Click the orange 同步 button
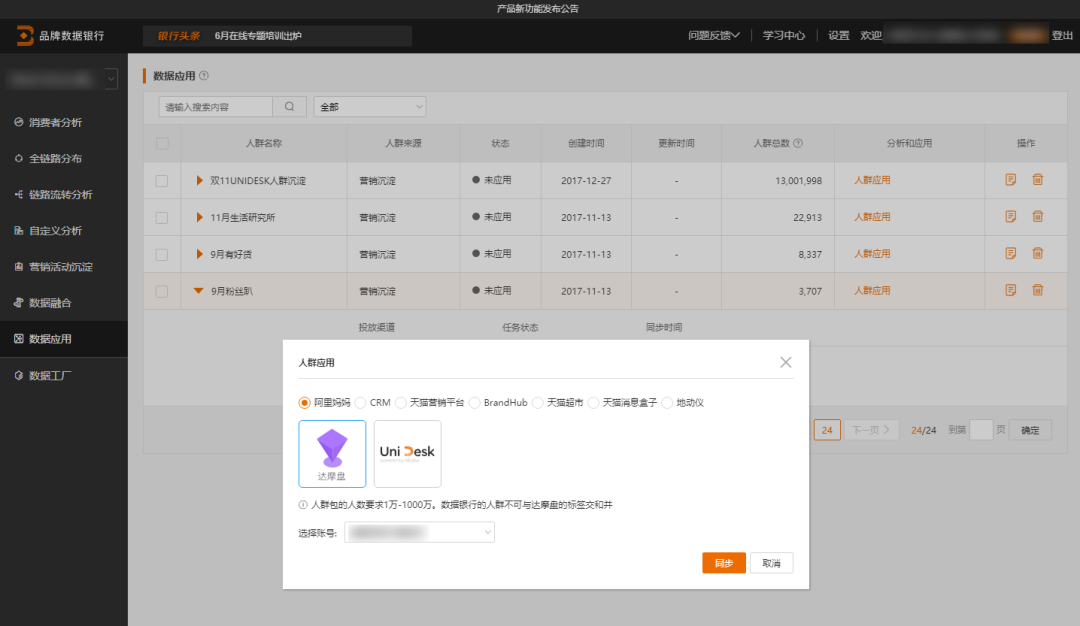 click(724, 563)
